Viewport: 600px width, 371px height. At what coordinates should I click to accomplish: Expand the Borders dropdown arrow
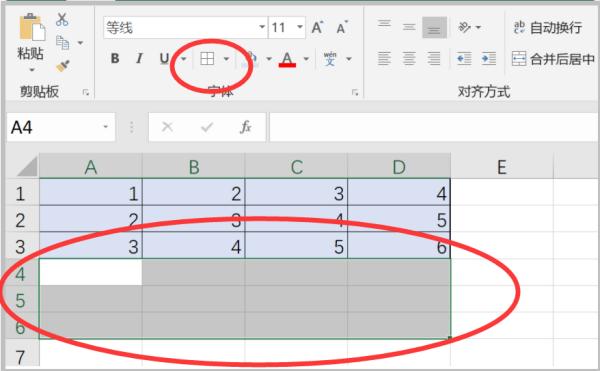click(x=226, y=59)
